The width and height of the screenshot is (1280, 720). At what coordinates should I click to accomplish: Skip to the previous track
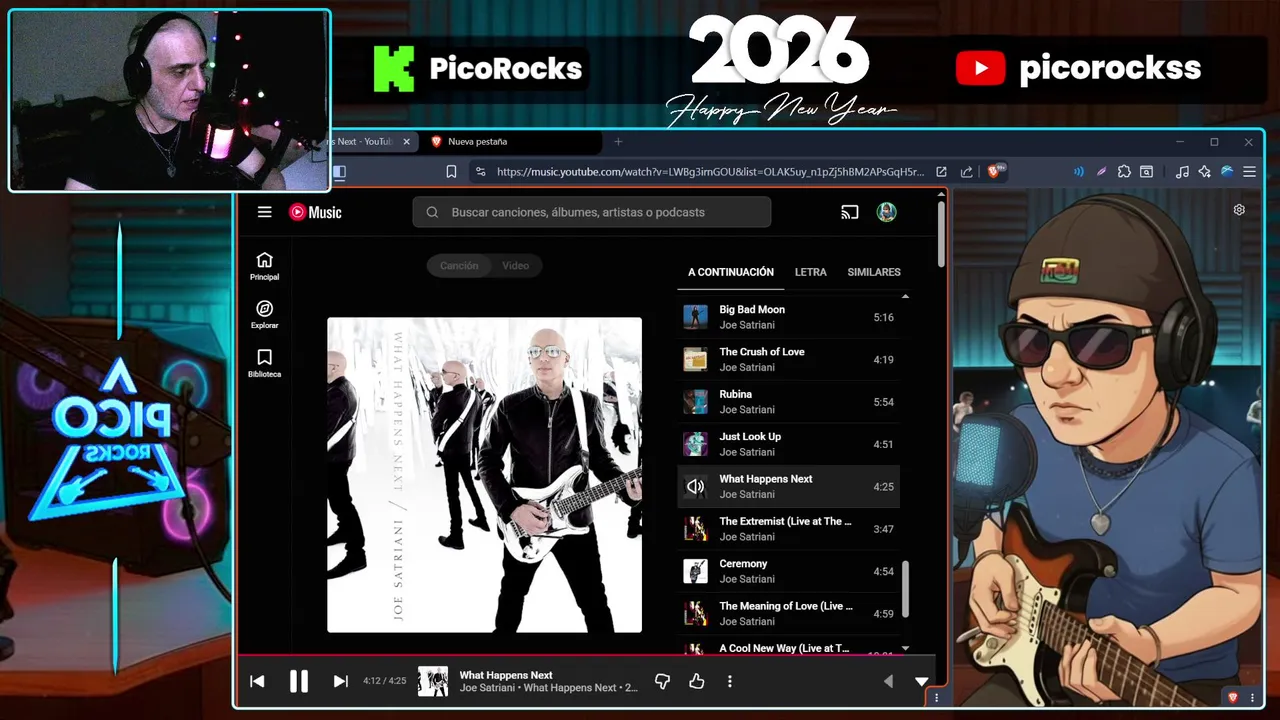click(x=257, y=681)
